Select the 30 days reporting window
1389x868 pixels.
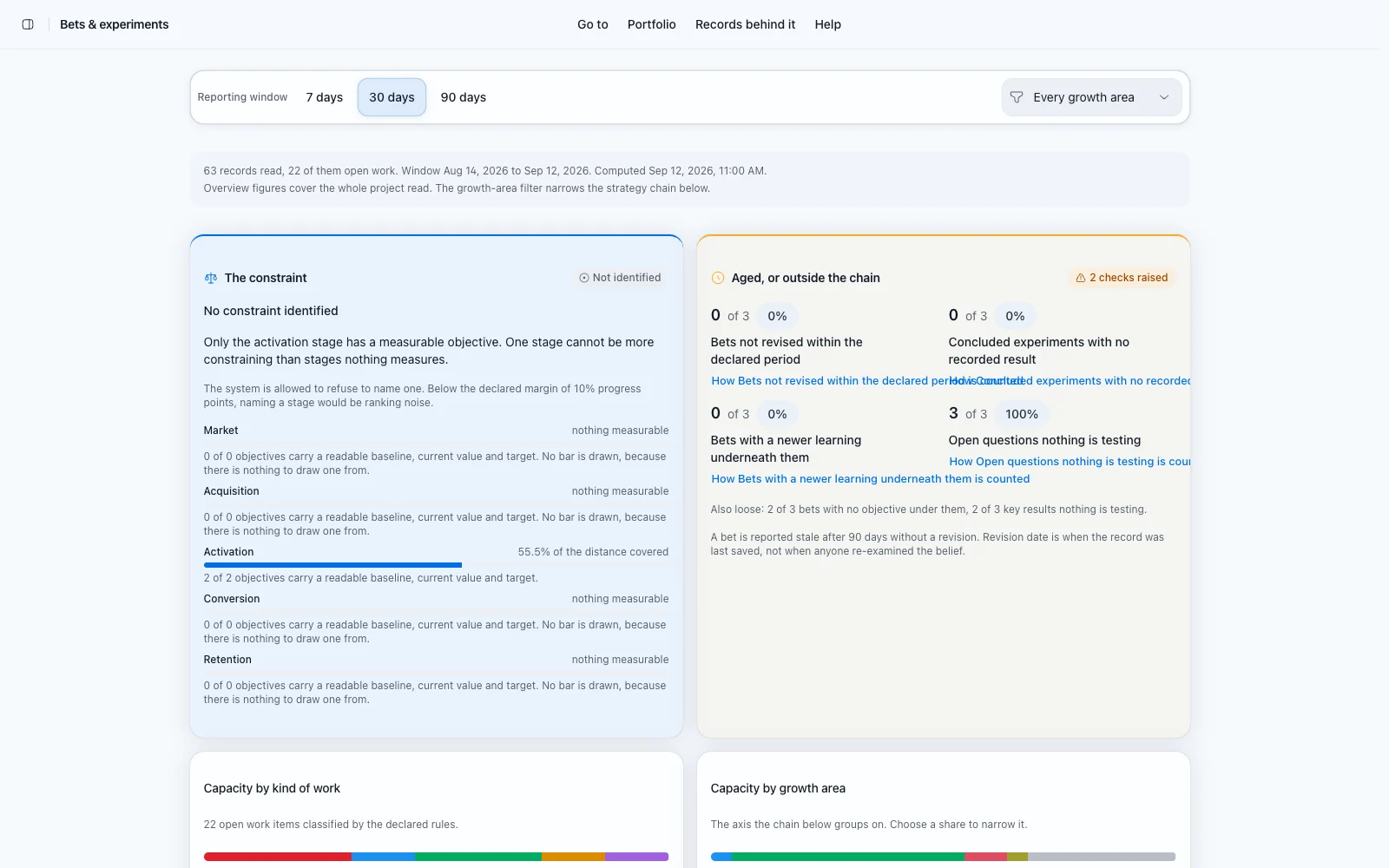click(392, 97)
